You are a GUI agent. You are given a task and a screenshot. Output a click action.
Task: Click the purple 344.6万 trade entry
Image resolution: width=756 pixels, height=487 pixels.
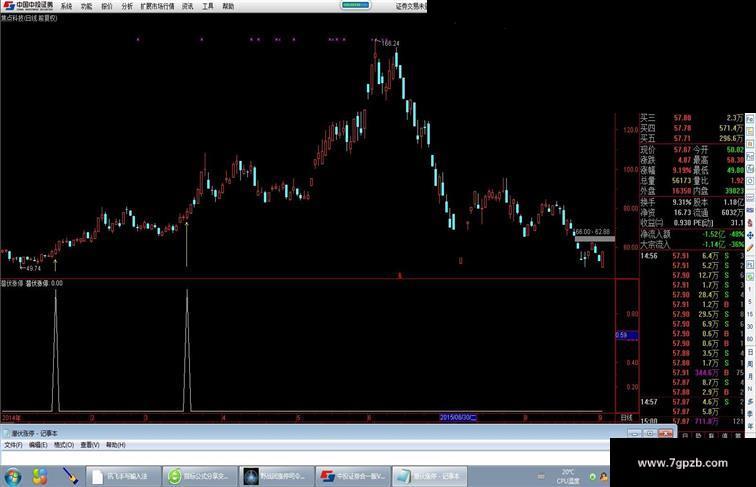tap(707, 373)
